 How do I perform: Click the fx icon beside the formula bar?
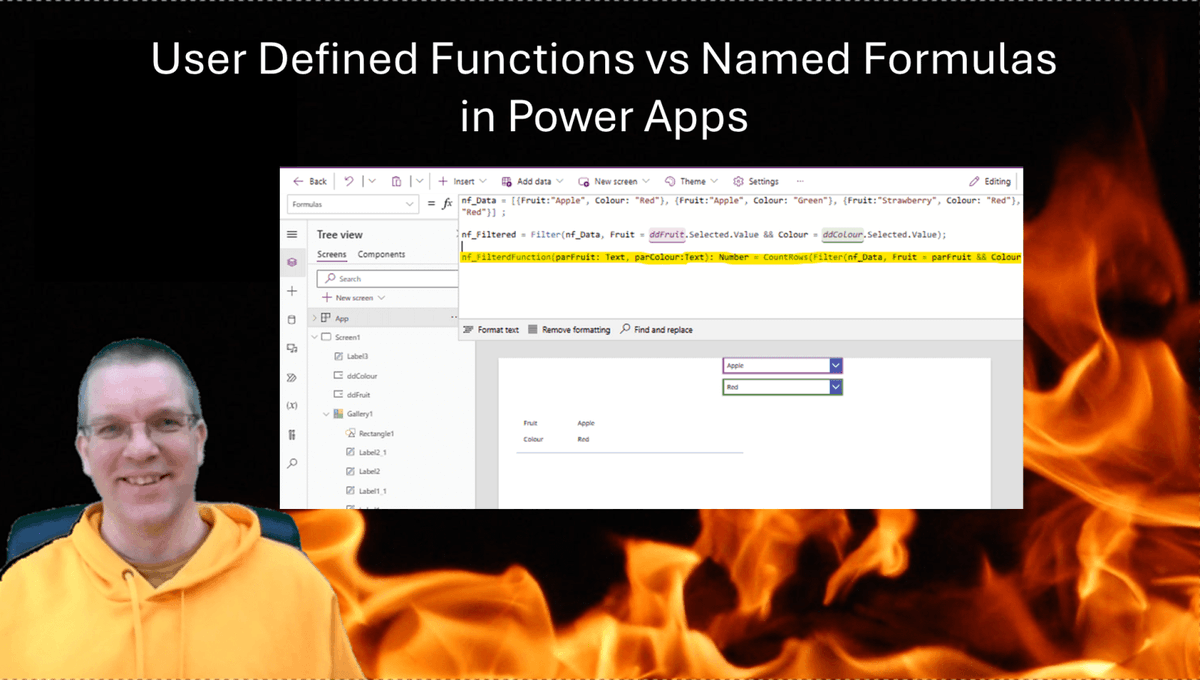click(x=446, y=204)
